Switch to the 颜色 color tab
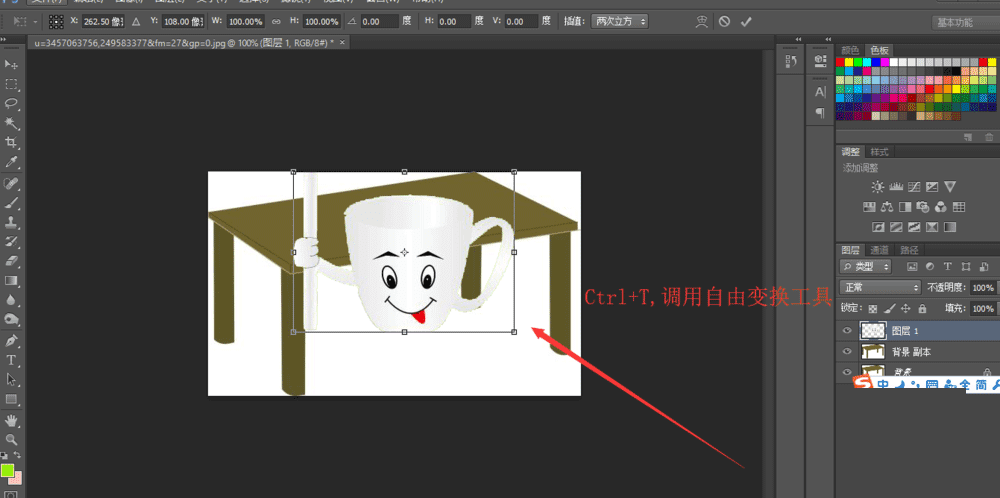 tap(850, 50)
